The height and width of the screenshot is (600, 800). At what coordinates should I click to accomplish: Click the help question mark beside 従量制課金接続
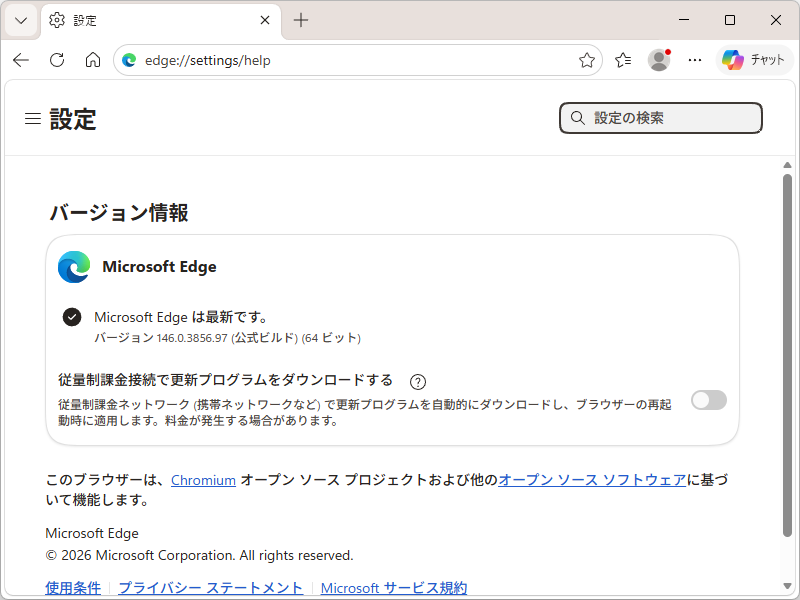418,381
